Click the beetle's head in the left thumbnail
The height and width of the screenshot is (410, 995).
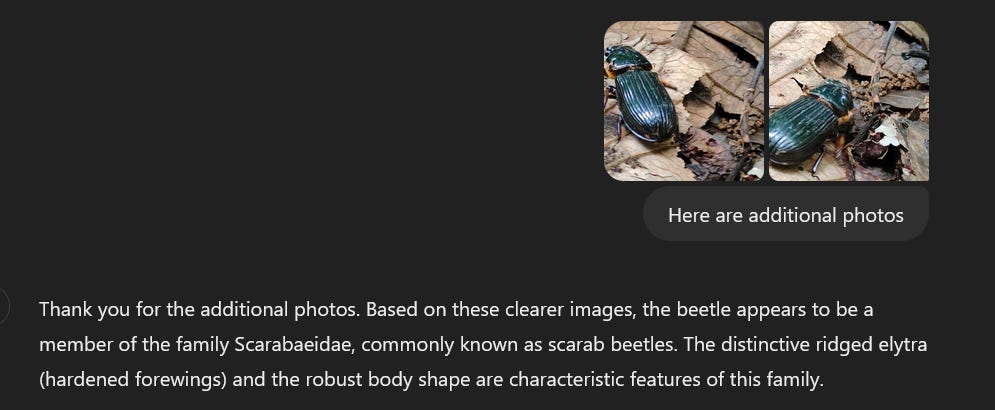pyautogui.click(x=624, y=60)
